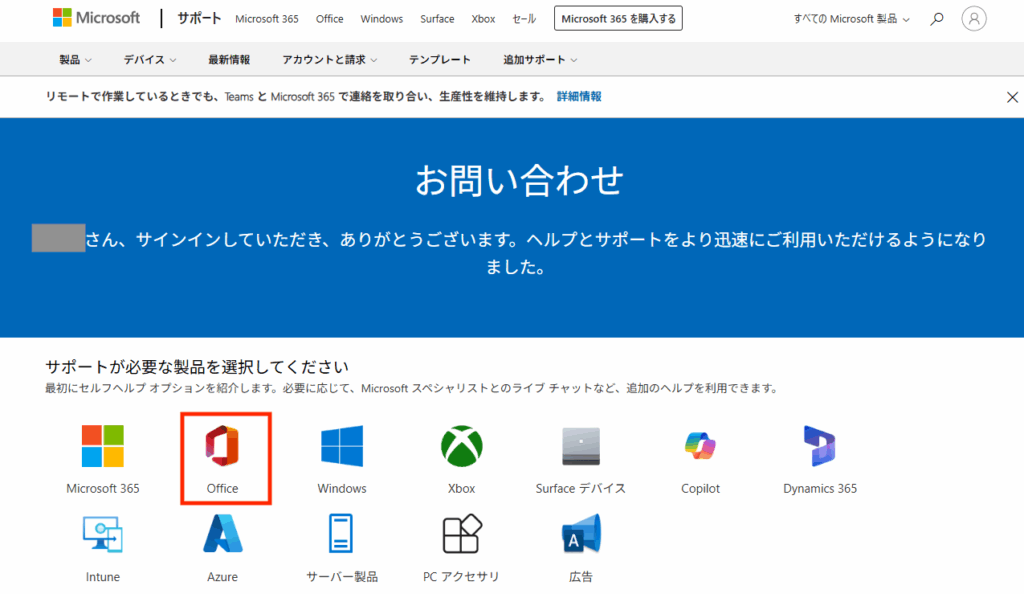
Task: Open Microsoft 365 in top navigation
Action: coord(266,19)
